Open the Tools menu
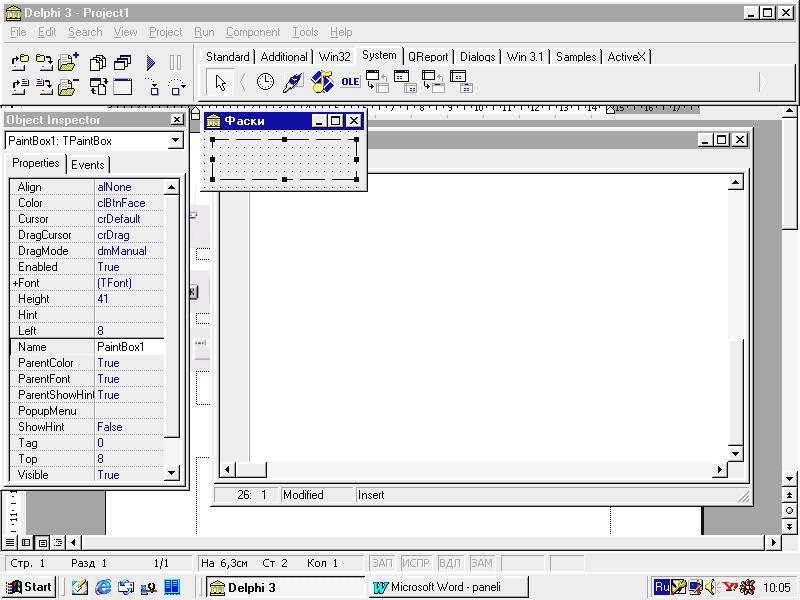This screenshot has width=800, height=600. pos(305,32)
